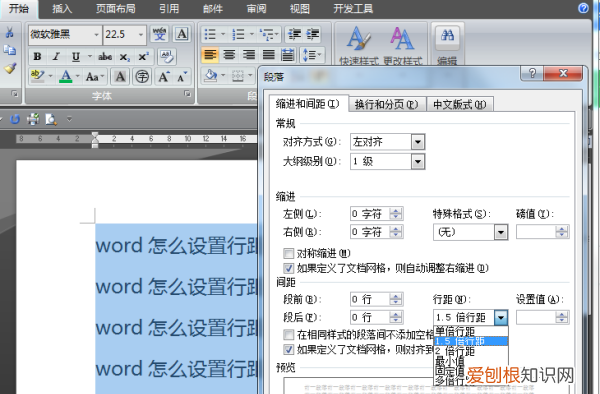600x394 pixels.
Task: Click the 快速样式 button
Action: [x=359, y=45]
